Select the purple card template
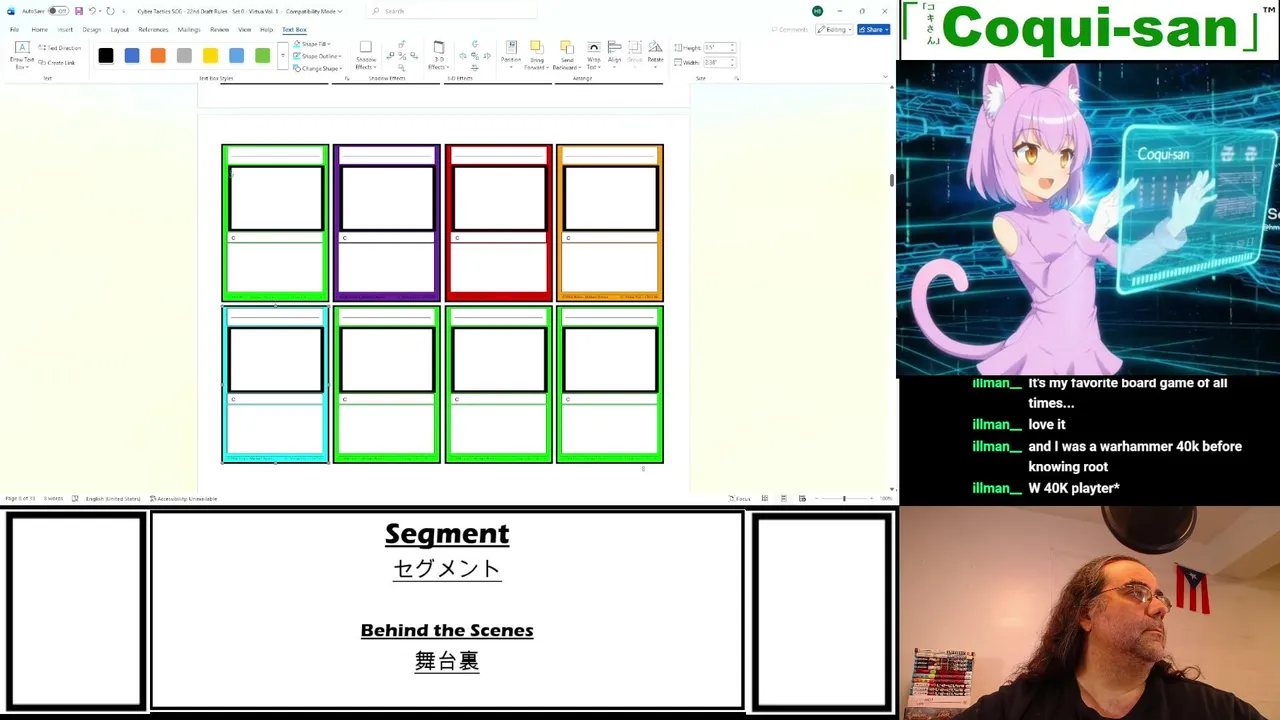The width and height of the screenshot is (1280, 720). (387, 223)
